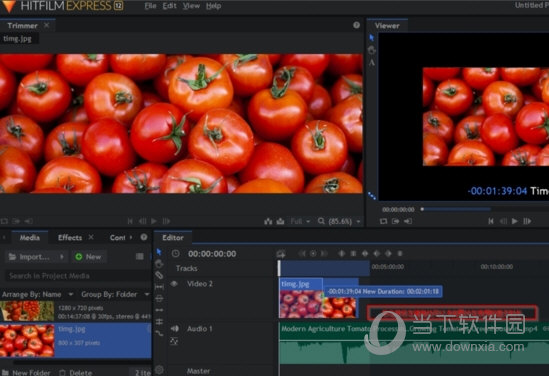Select the 1280 x 720 video media item

coord(76,312)
